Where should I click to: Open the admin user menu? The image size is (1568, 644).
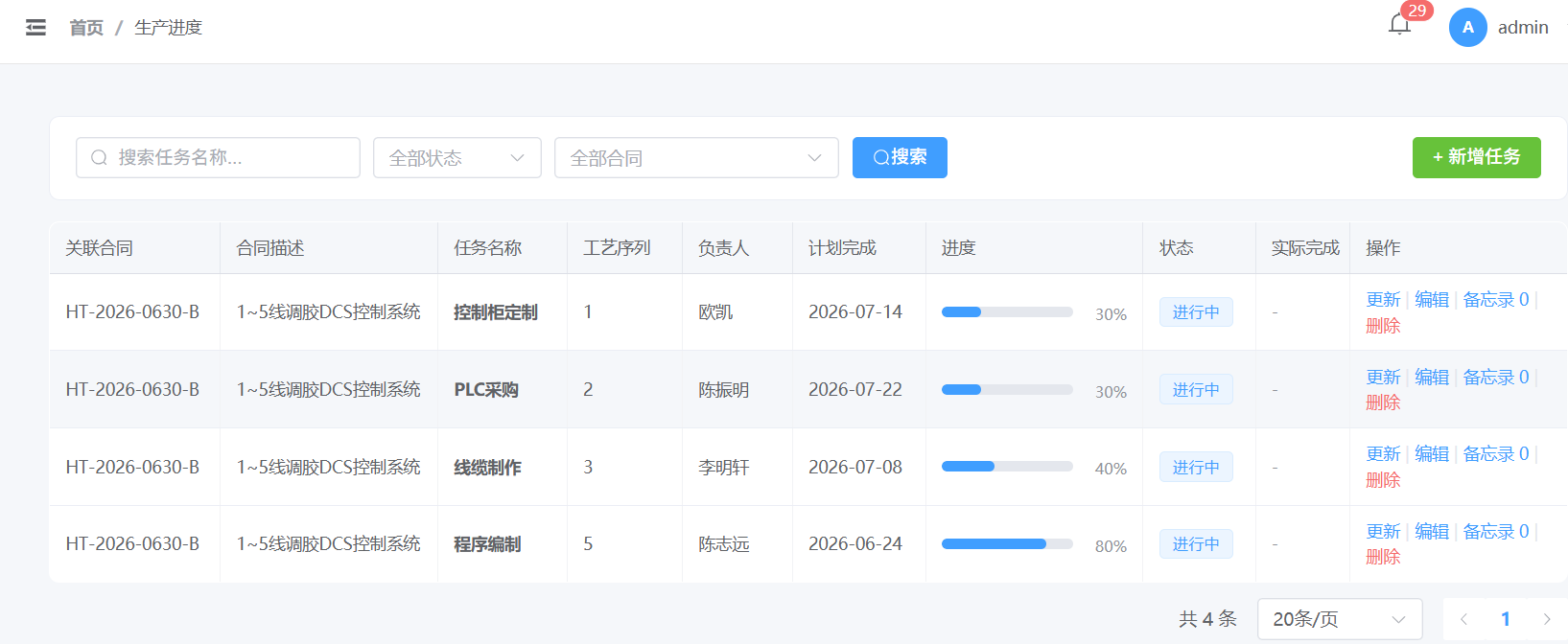[1523, 28]
